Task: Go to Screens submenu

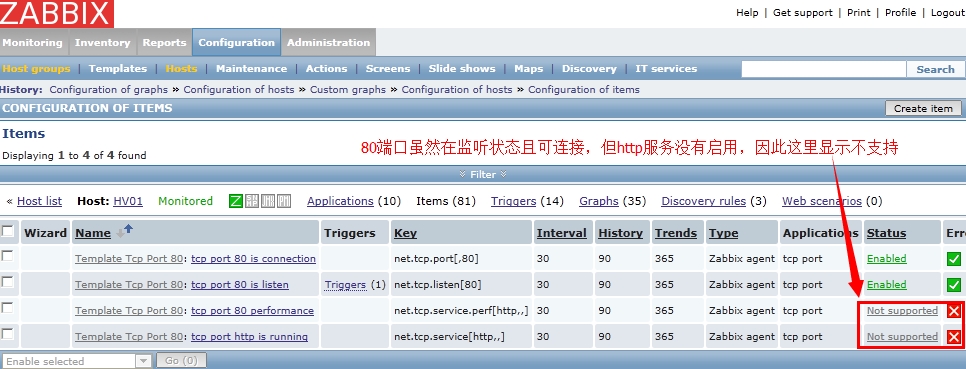Action: [x=388, y=68]
